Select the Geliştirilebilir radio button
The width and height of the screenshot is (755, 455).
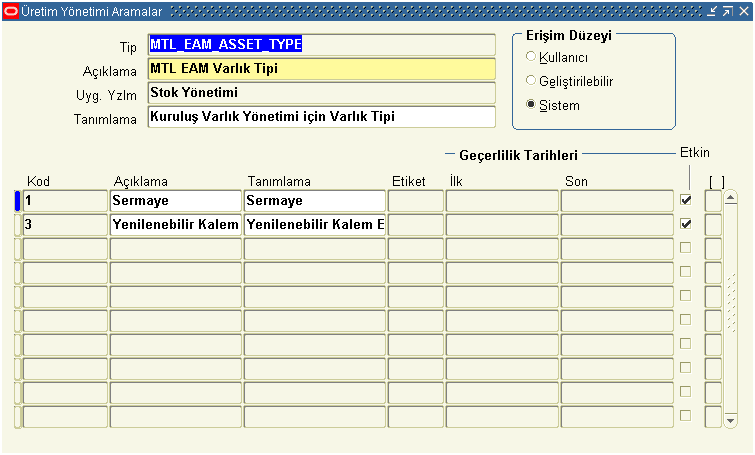point(531,81)
